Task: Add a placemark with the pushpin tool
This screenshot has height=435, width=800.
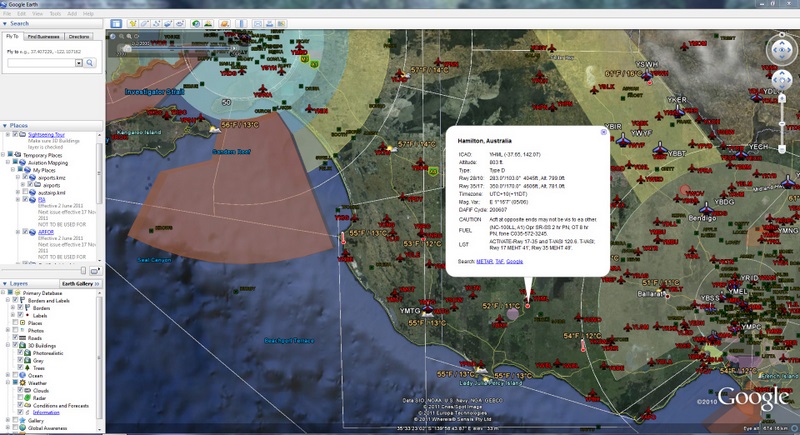Action: (x=133, y=23)
